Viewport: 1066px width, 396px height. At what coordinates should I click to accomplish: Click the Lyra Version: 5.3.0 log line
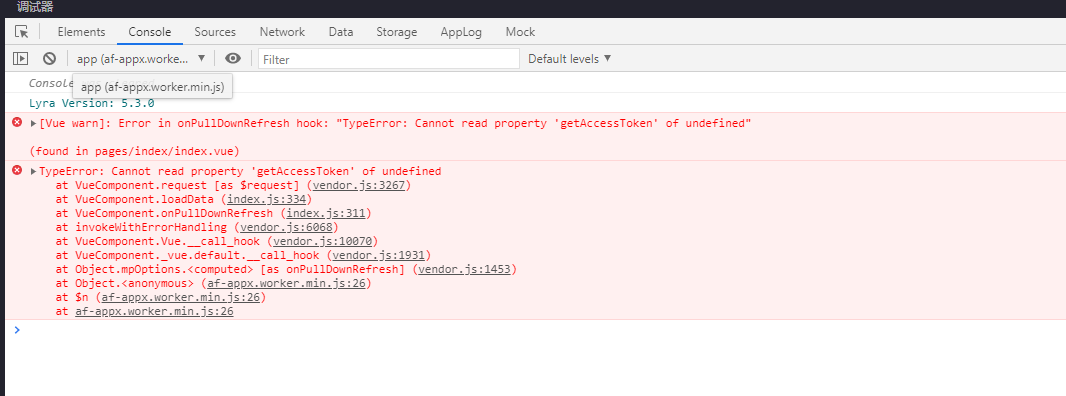92,103
